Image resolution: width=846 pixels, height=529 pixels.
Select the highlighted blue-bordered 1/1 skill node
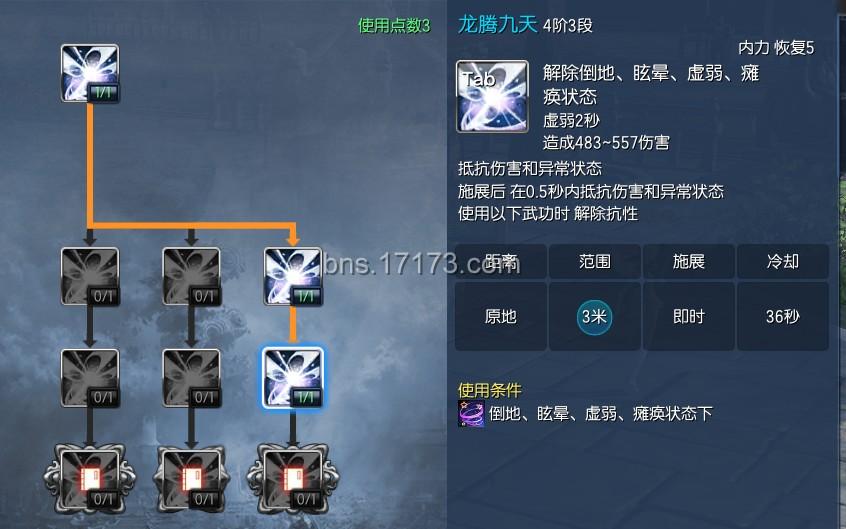click(293, 377)
